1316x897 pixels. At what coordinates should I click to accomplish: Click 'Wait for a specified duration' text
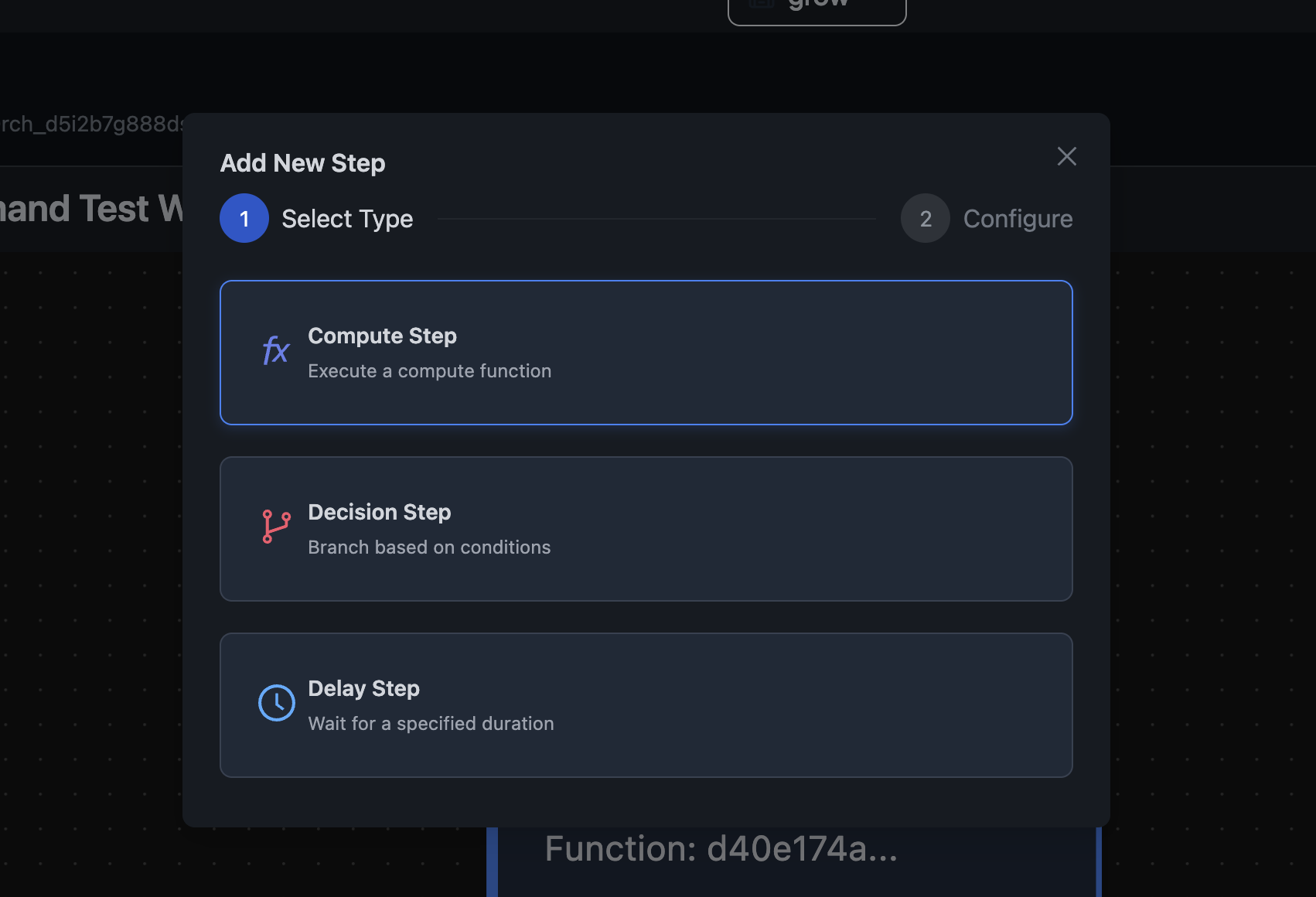tap(431, 724)
